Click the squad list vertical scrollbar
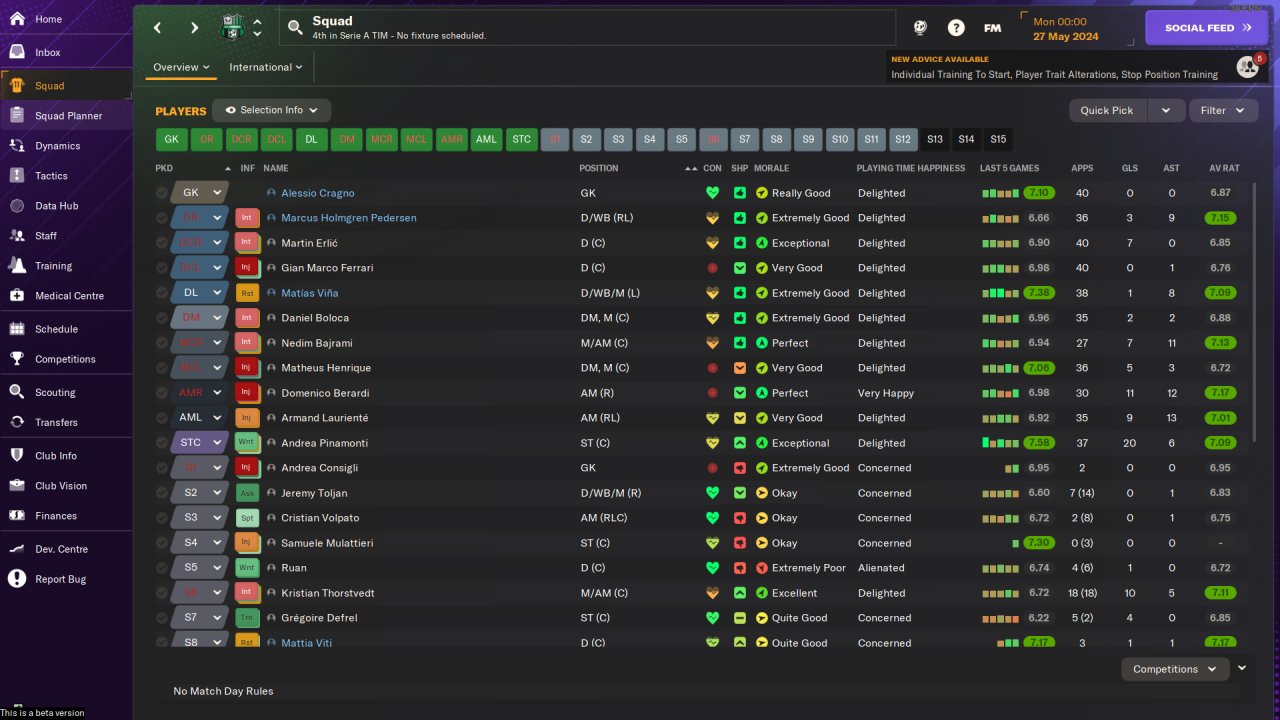 [x=1253, y=313]
